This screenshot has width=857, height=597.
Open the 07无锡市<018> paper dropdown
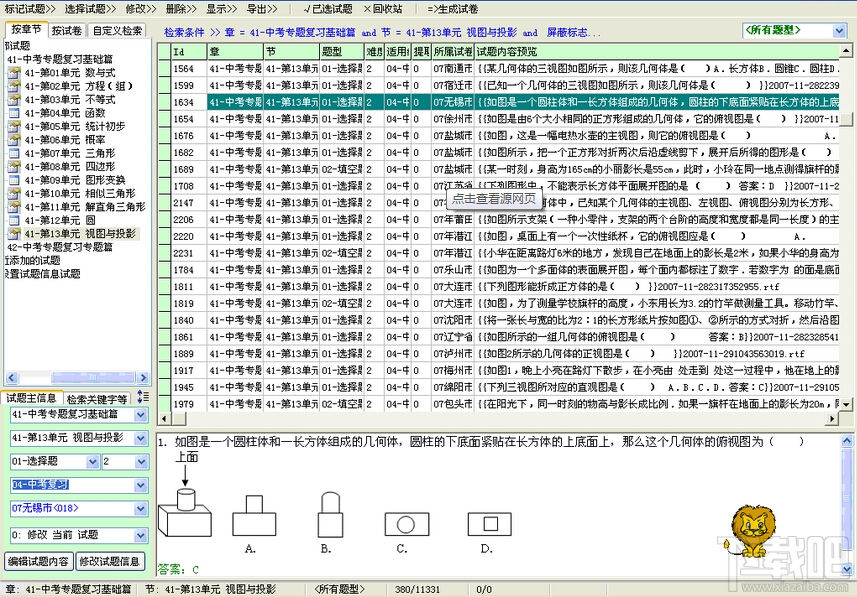click(x=140, y=509)
